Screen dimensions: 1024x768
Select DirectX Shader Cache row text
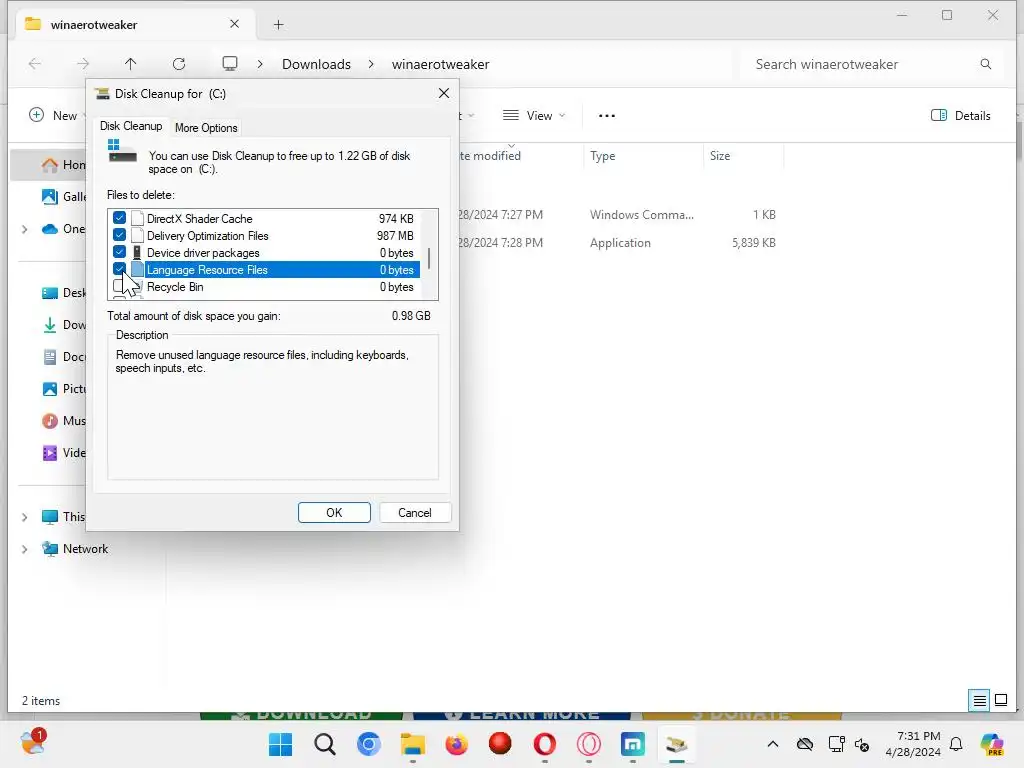(x=199, y=219)
